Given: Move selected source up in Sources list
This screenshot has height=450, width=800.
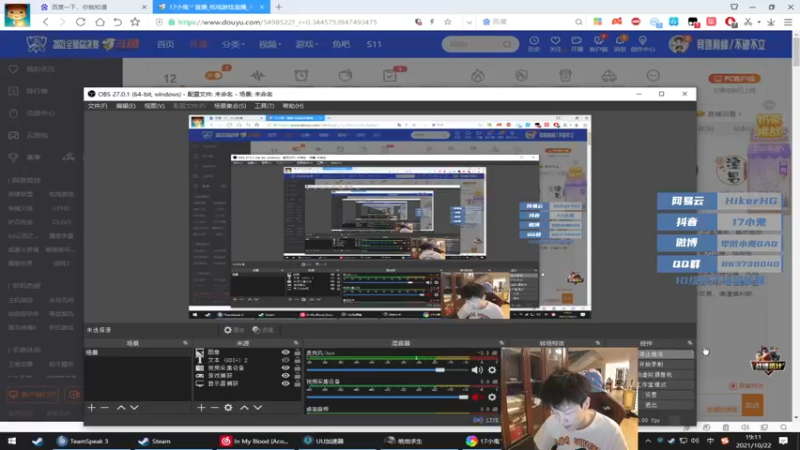Looking at the screenshot, I should pos(244,408).
